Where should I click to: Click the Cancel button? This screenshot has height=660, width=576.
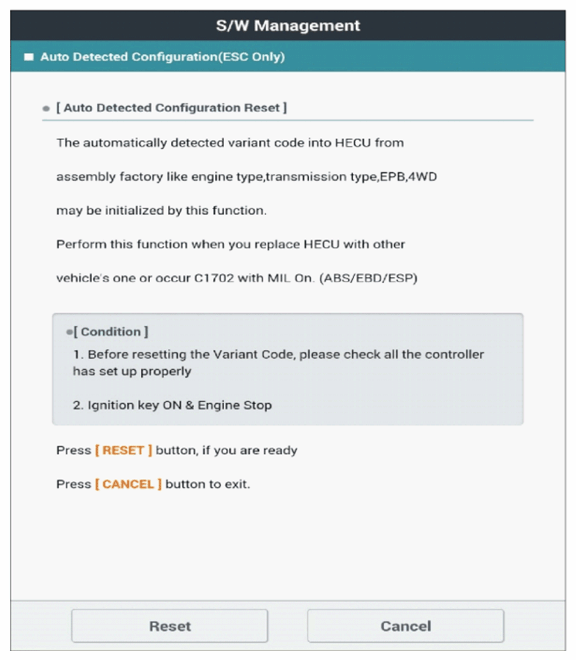pyautogui.click(x=405, y=626)
